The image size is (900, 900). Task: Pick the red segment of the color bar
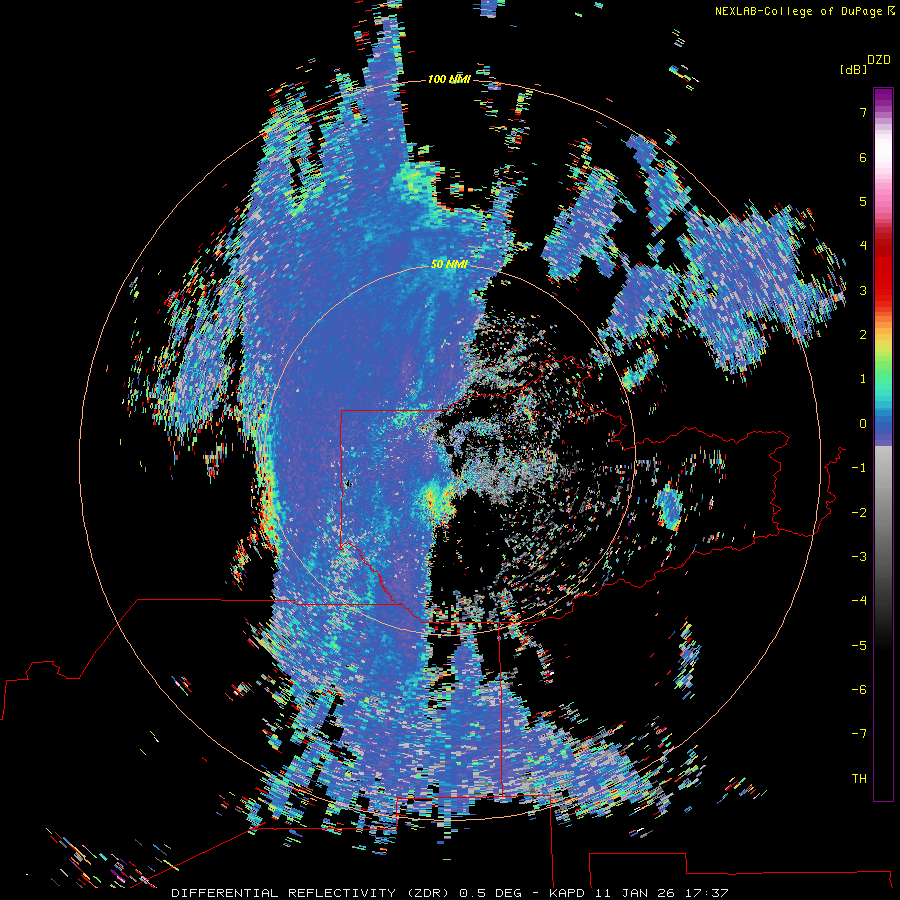(883, 270)
